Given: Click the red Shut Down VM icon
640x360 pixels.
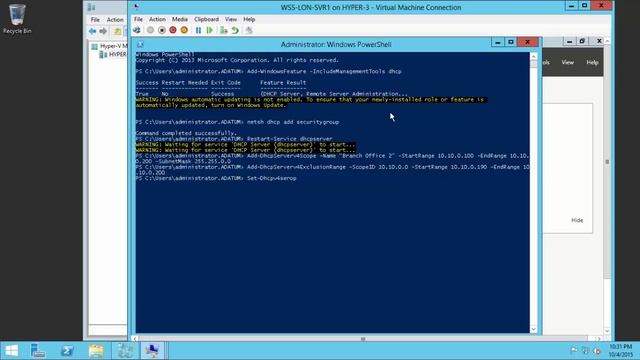Looking at the screenshot, I should point(173,30).
